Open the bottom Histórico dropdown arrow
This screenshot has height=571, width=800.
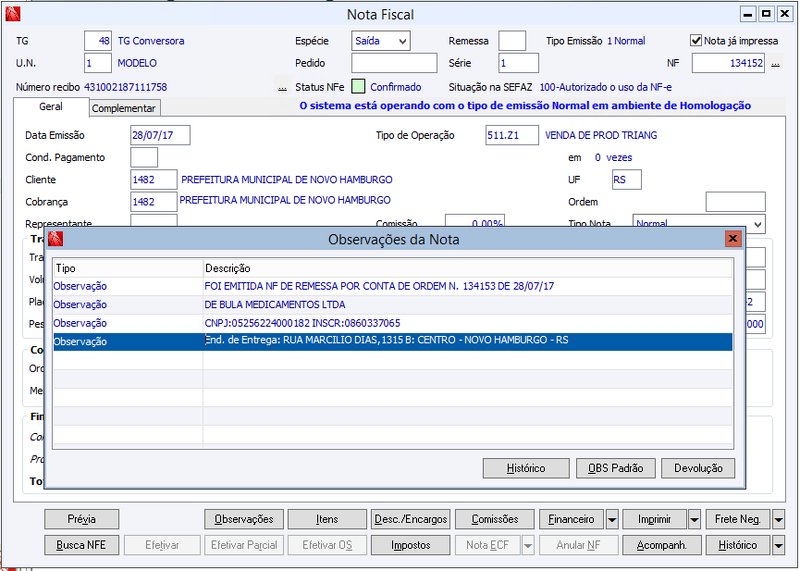(778, 545)
